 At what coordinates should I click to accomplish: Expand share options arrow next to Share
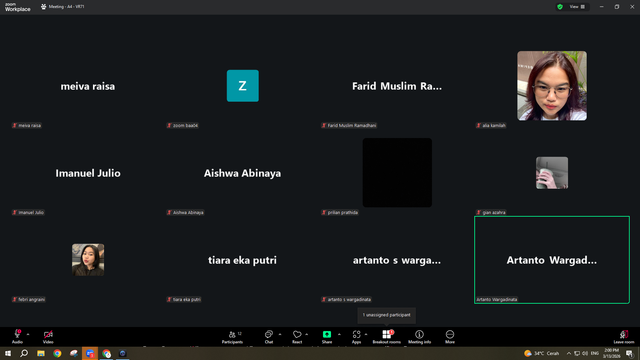click(339, 334)
